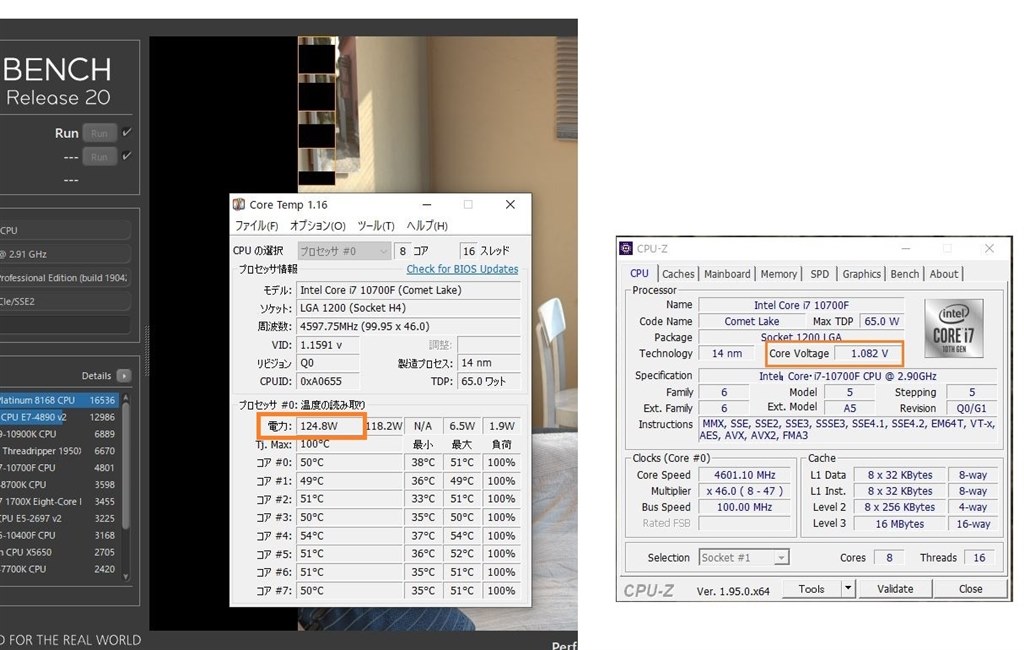Click the Core Voltage value 1.082 V

[869, 353]
